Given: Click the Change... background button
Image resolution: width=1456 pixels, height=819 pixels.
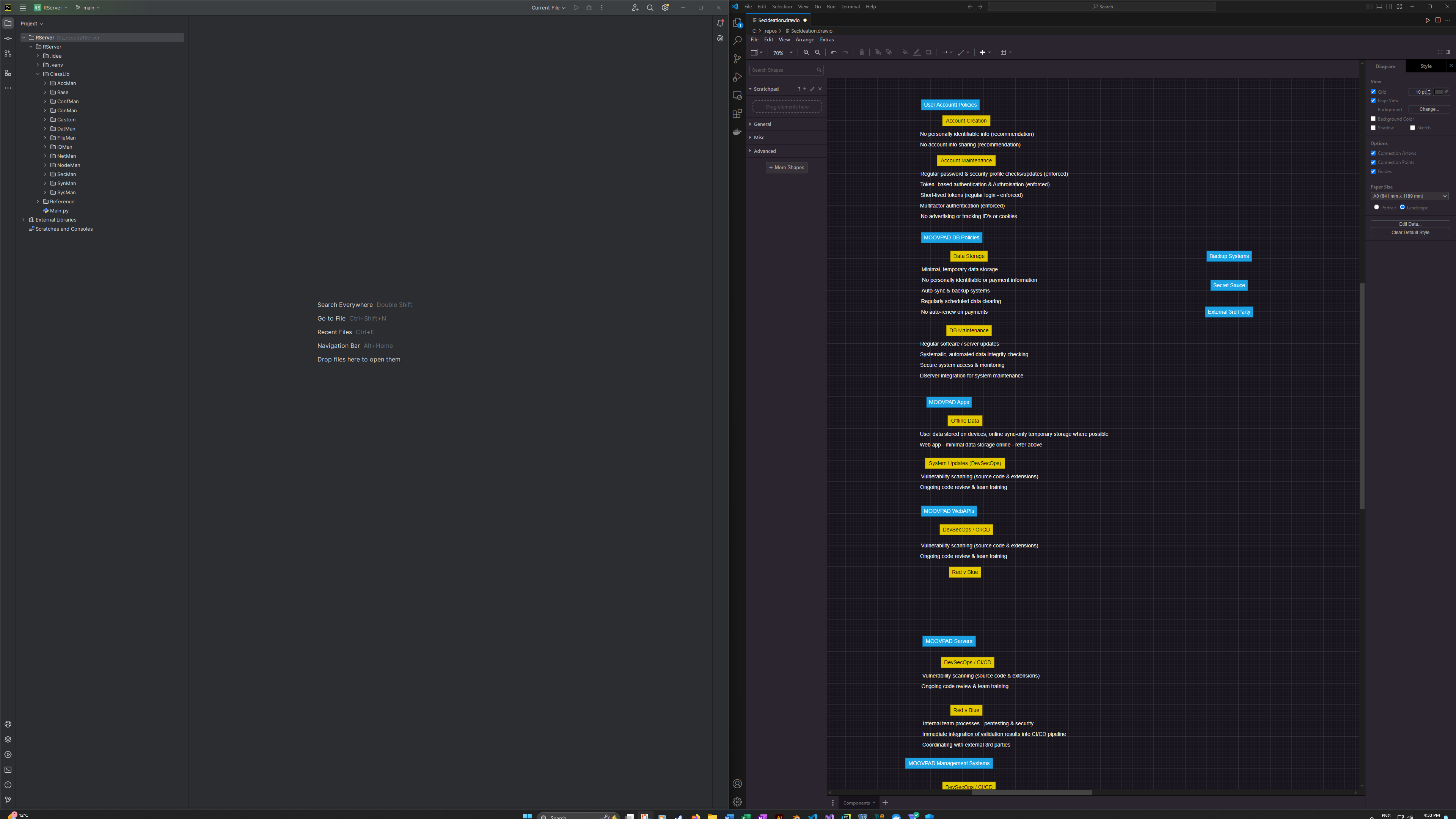Looking at the screenshot, I should tap(1429, 109).
